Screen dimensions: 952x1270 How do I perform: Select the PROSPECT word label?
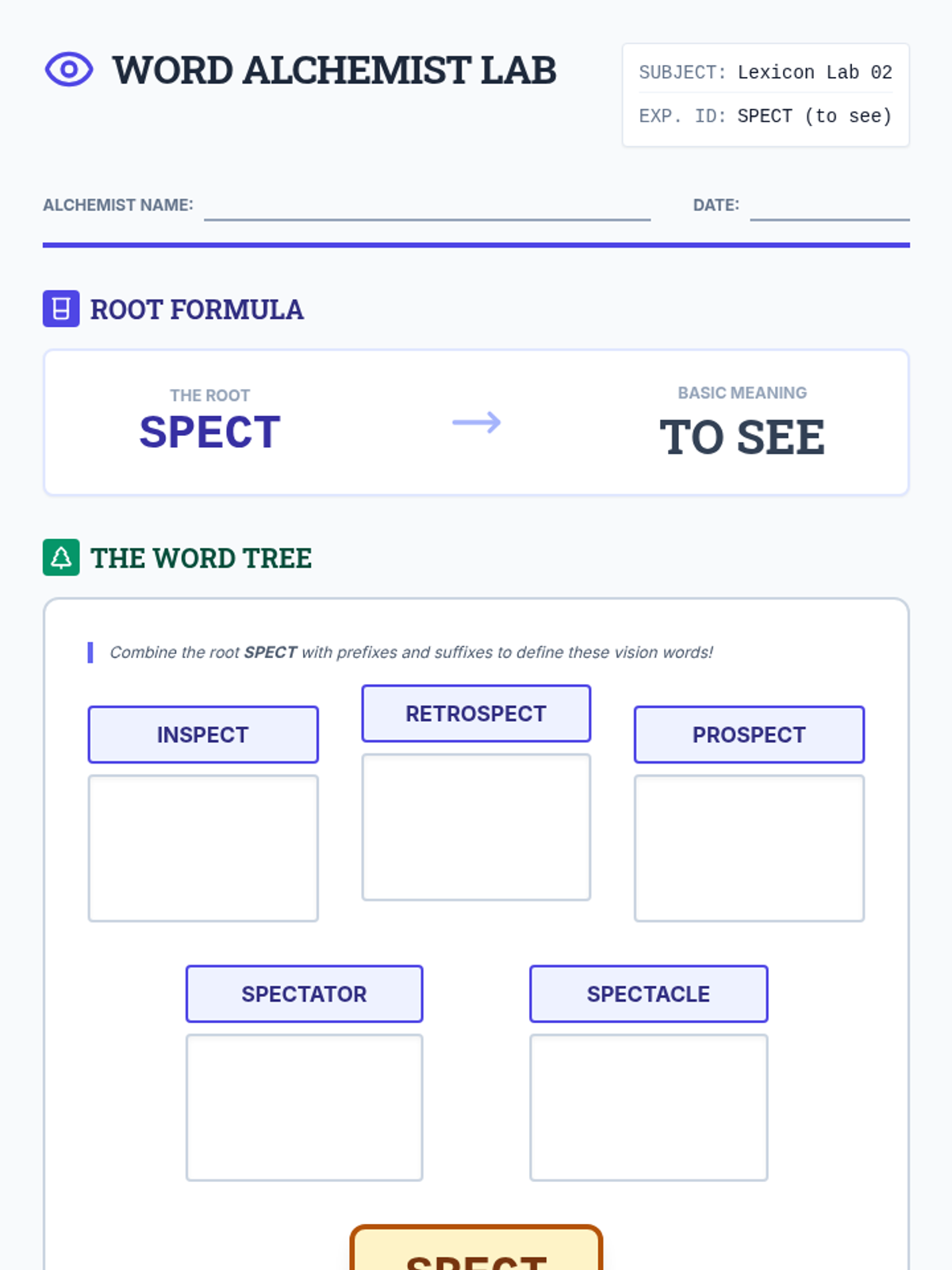(749, 735)
